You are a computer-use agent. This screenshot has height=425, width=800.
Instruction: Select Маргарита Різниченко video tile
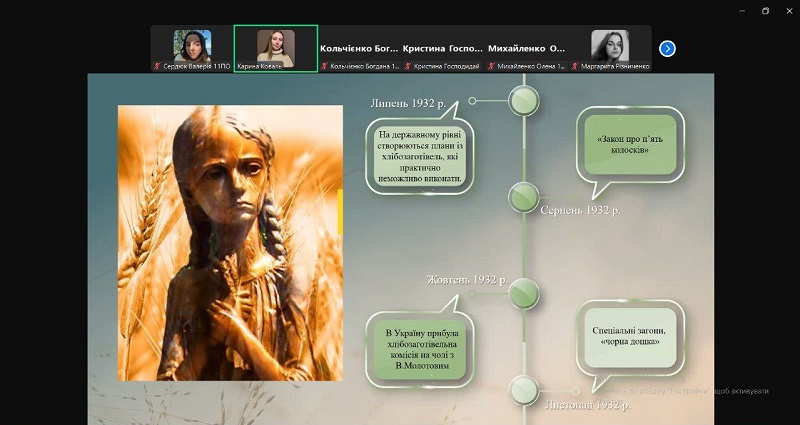[x=610, y=49]
